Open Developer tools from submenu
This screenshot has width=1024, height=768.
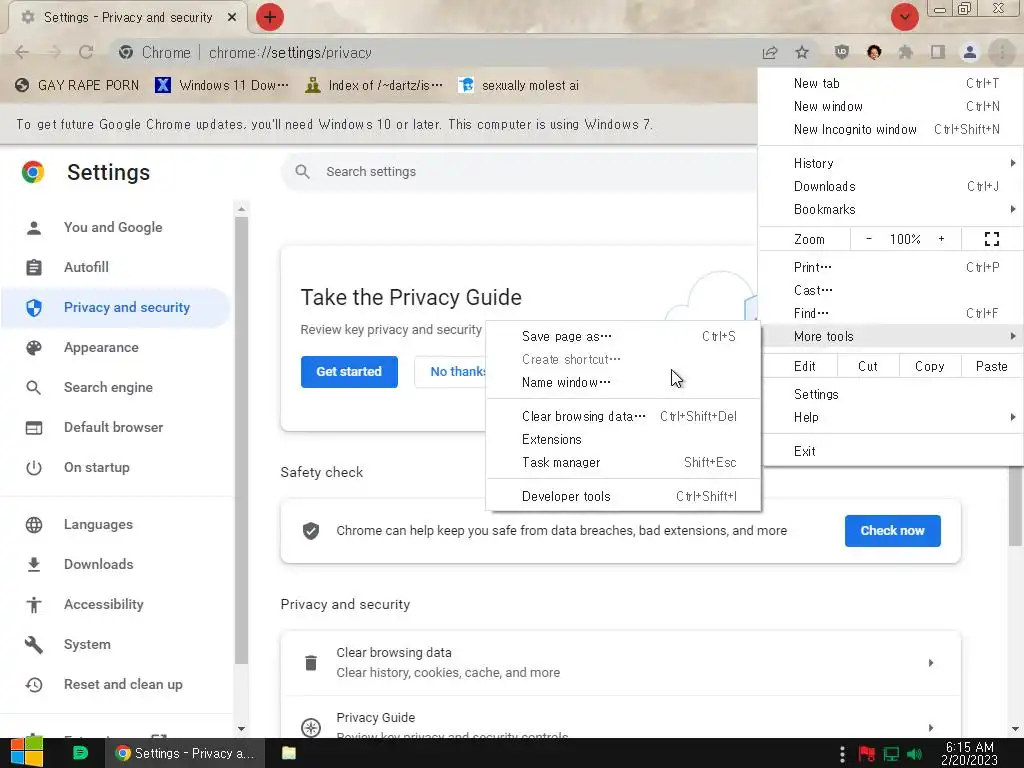(624, 496)
